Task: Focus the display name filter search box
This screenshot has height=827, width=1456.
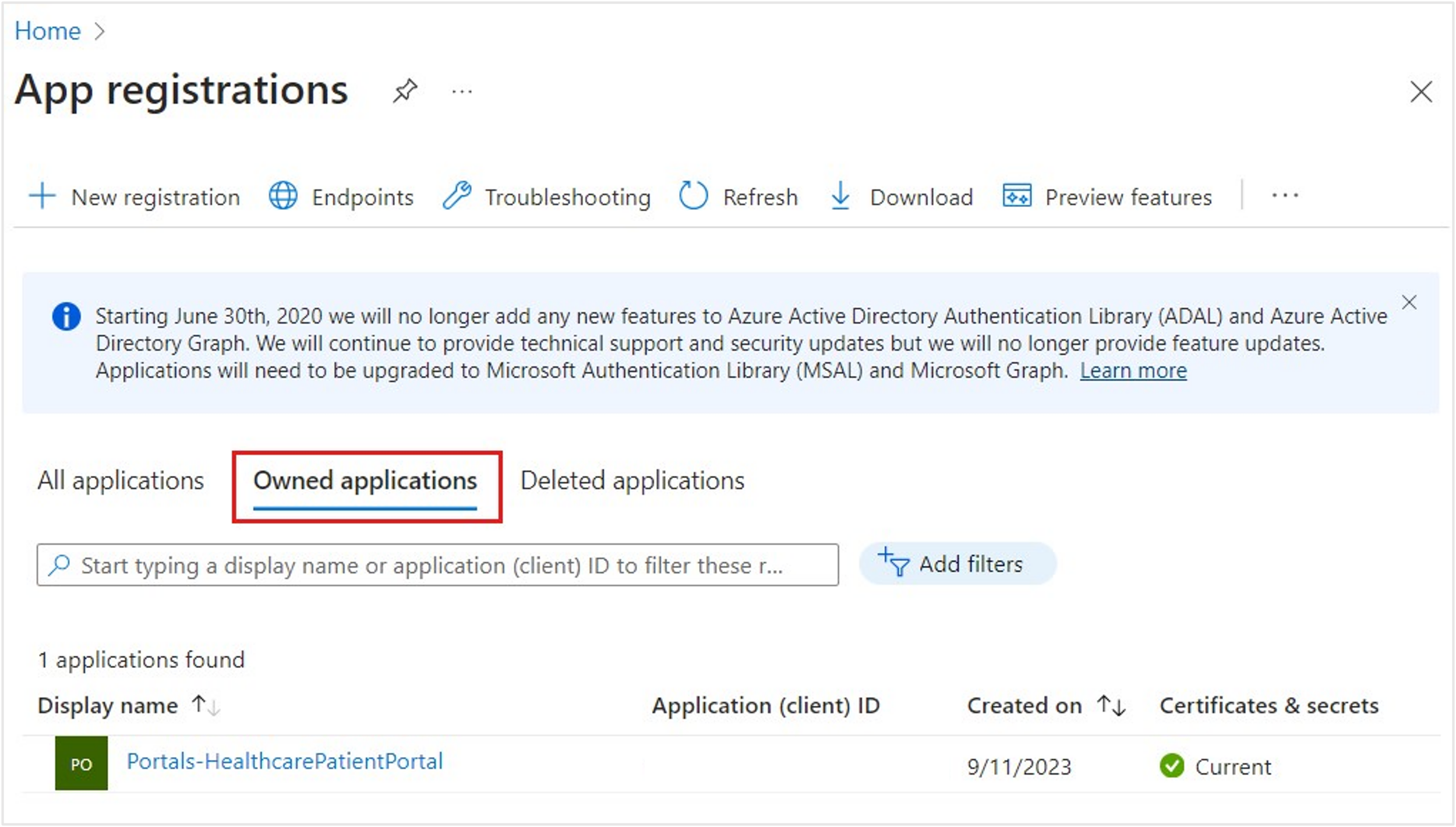Action: pos(437,565)
